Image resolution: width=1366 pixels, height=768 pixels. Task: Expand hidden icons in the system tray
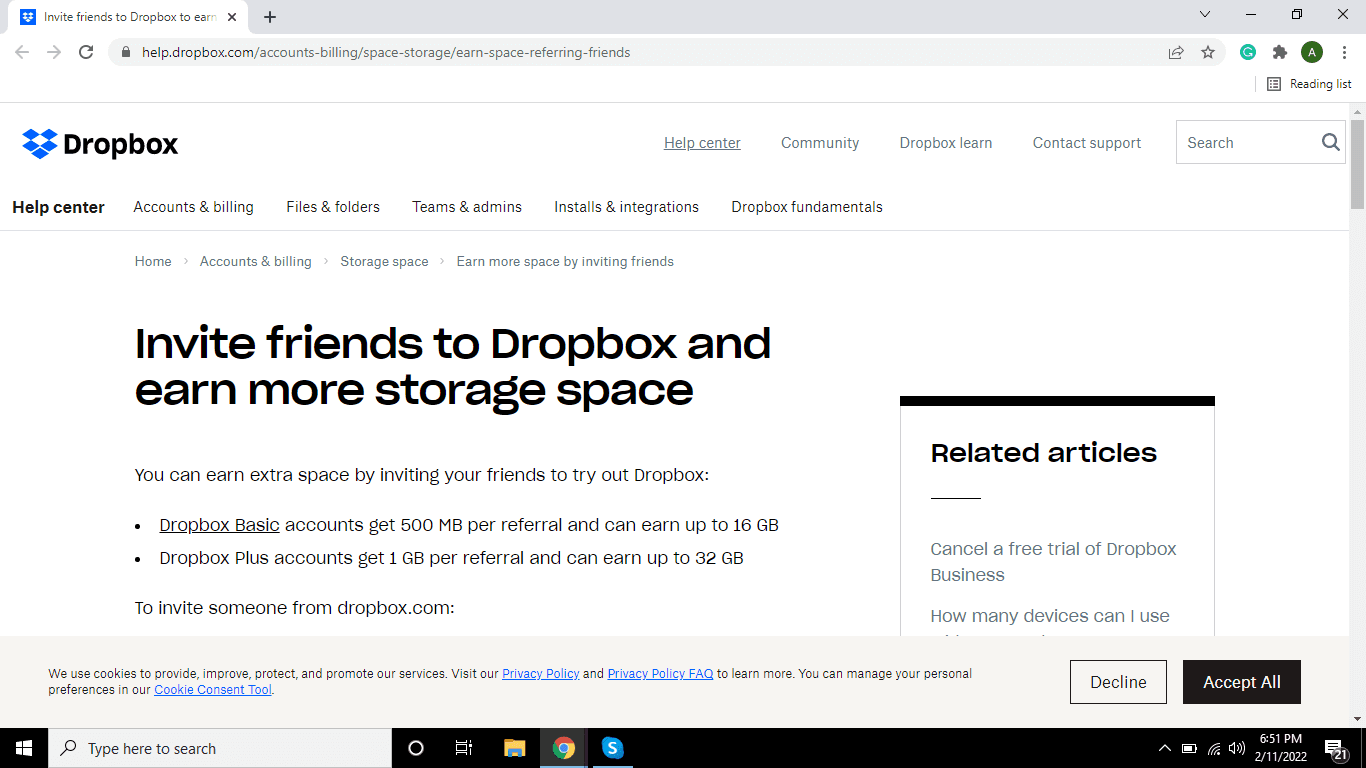(1164, 747)
